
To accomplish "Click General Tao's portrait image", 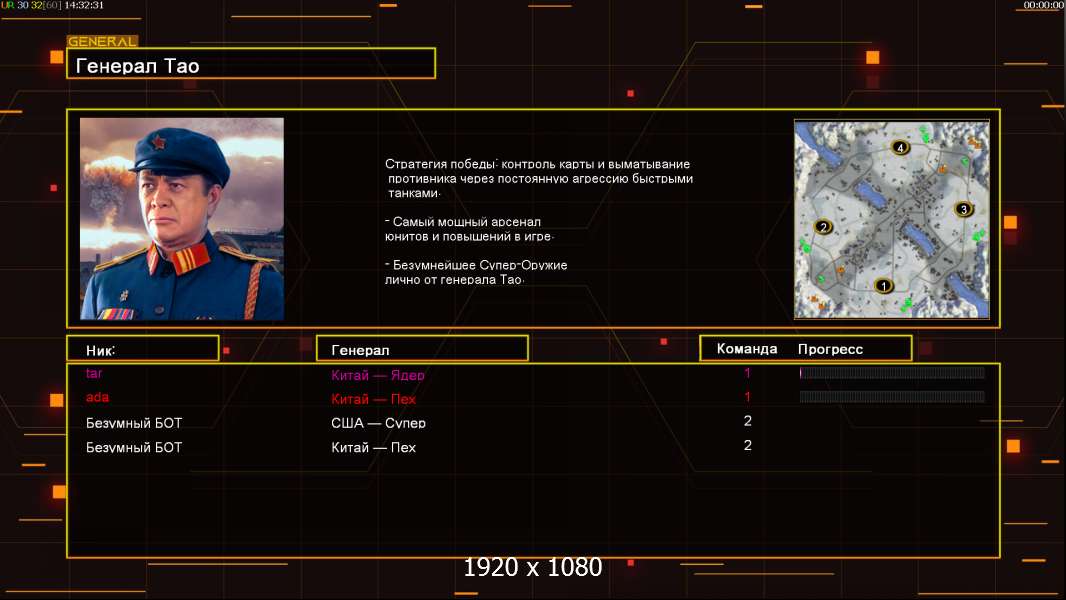I will coord(182,219).
